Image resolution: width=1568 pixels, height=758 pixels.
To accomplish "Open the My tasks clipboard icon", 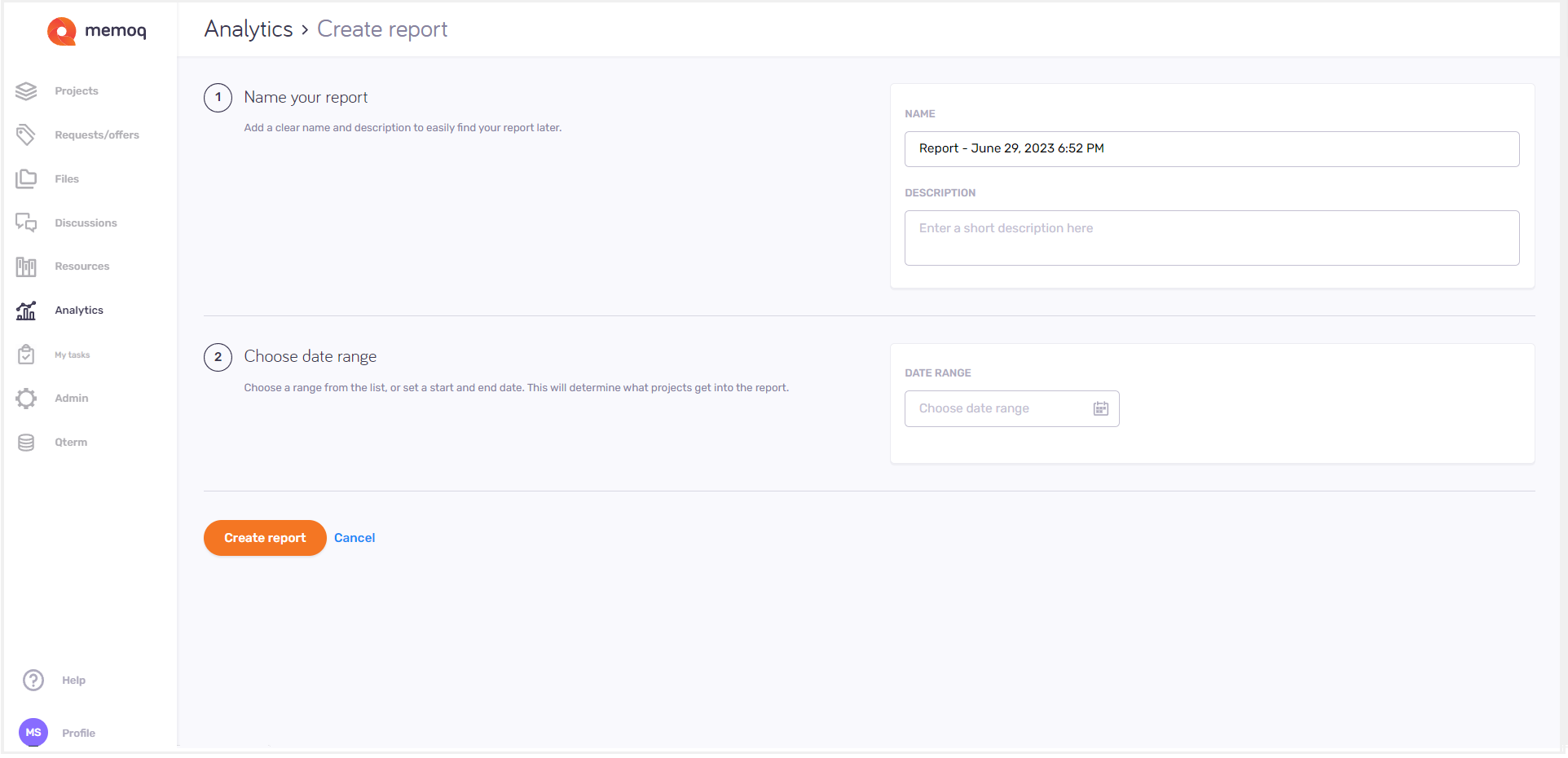I will pyautogui.click(x=26, y=355).
